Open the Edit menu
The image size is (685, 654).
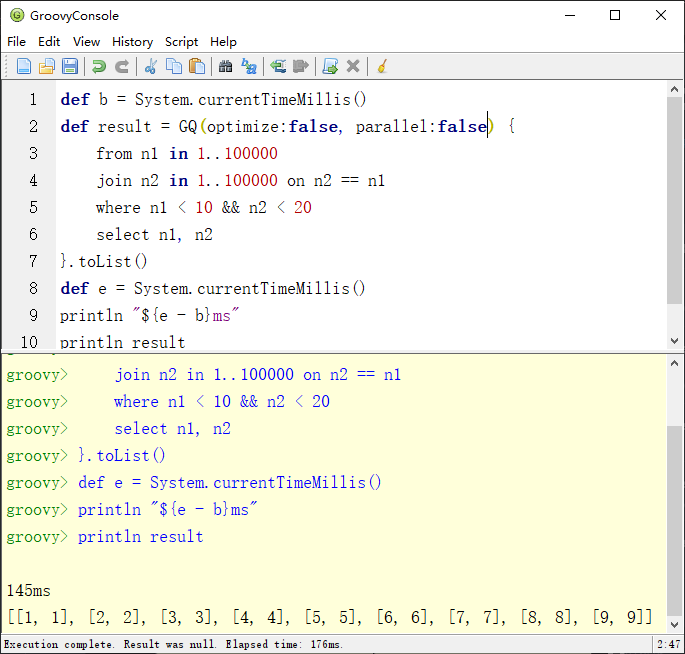(49, 42)
